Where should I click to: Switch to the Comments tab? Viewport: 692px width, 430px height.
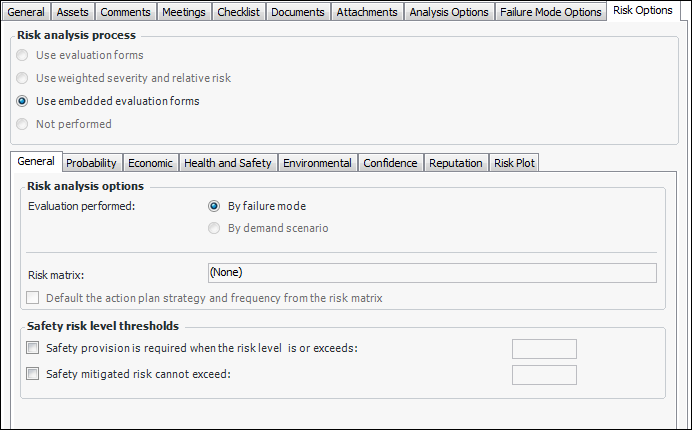click(125, 12)
